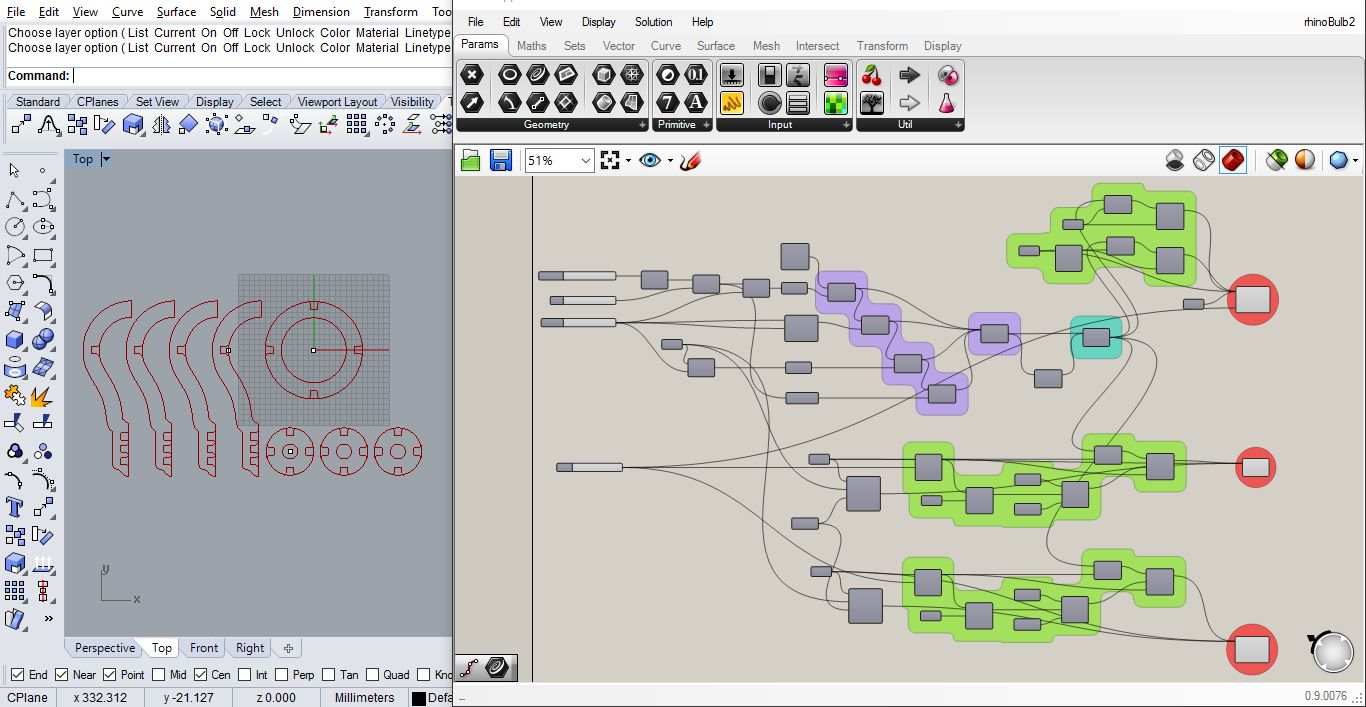Viewport: 1366px width, 707px height.
Task: Expand the Util panel with its plus button
Action: [958, 125]
